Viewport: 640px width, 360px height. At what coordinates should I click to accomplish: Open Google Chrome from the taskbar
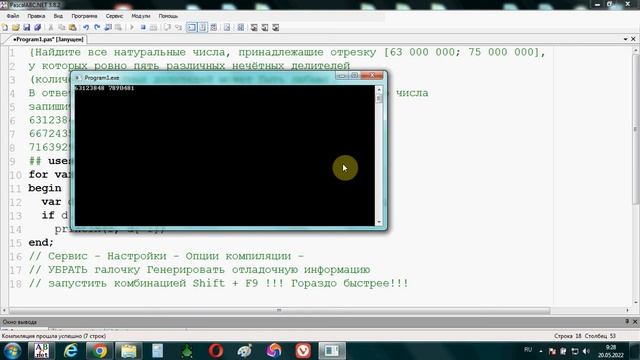(99, 351)
